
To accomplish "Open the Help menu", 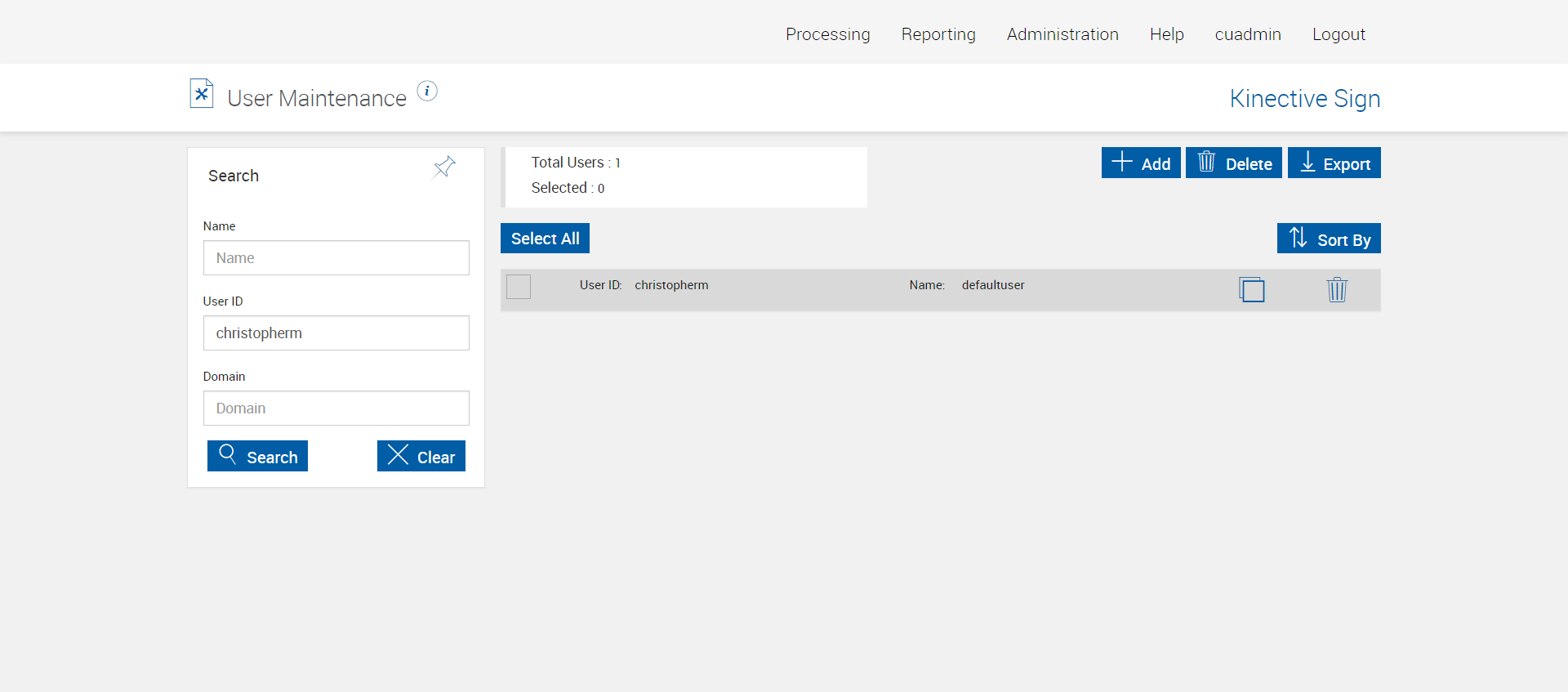I will [1166, 34].
